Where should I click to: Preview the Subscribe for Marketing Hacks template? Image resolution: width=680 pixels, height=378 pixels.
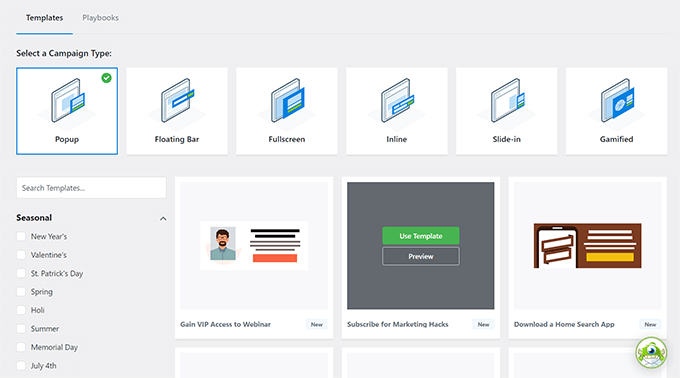point(421,256)
